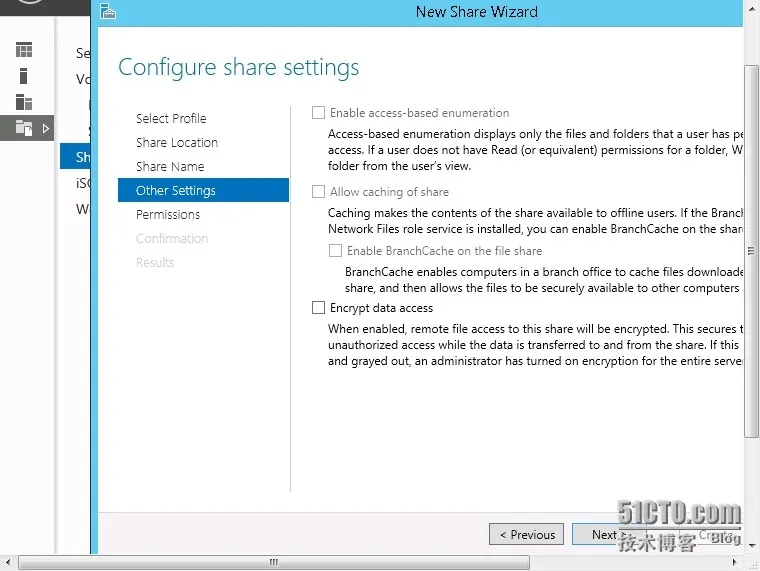Viewport: 760px width, 571px height.
Task: Click the Configure share settings heading
Action: tap(238, 67)
